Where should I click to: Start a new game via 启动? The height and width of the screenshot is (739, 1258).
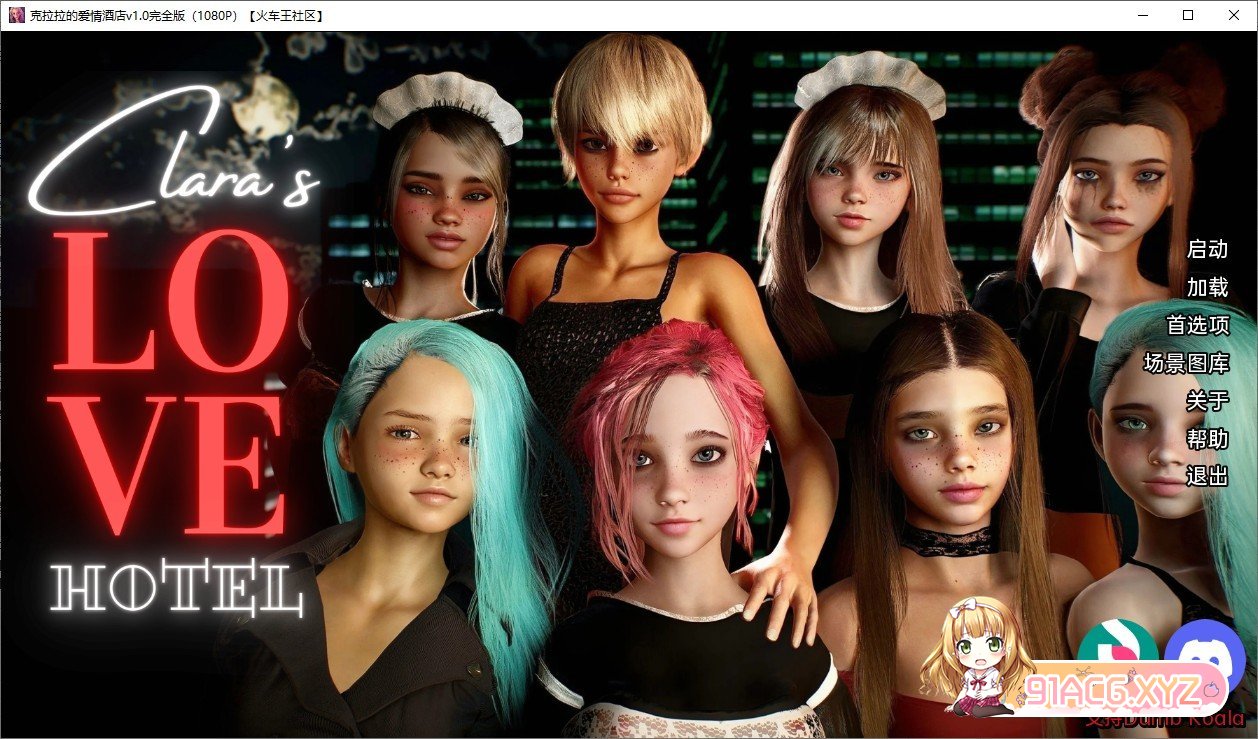click(x=1207, y=249)
